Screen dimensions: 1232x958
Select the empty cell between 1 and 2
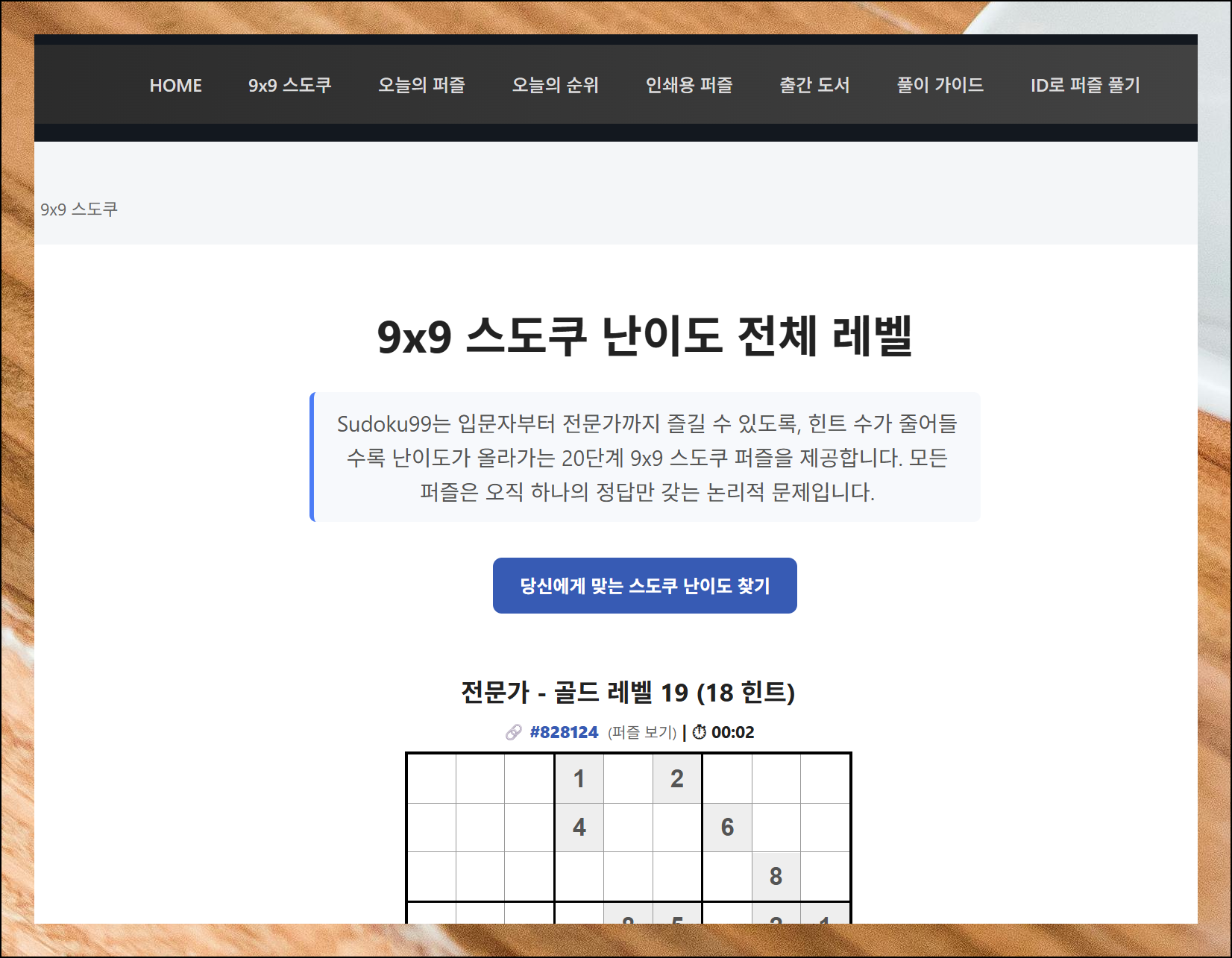pyautogui.click(x=629, y=778)
